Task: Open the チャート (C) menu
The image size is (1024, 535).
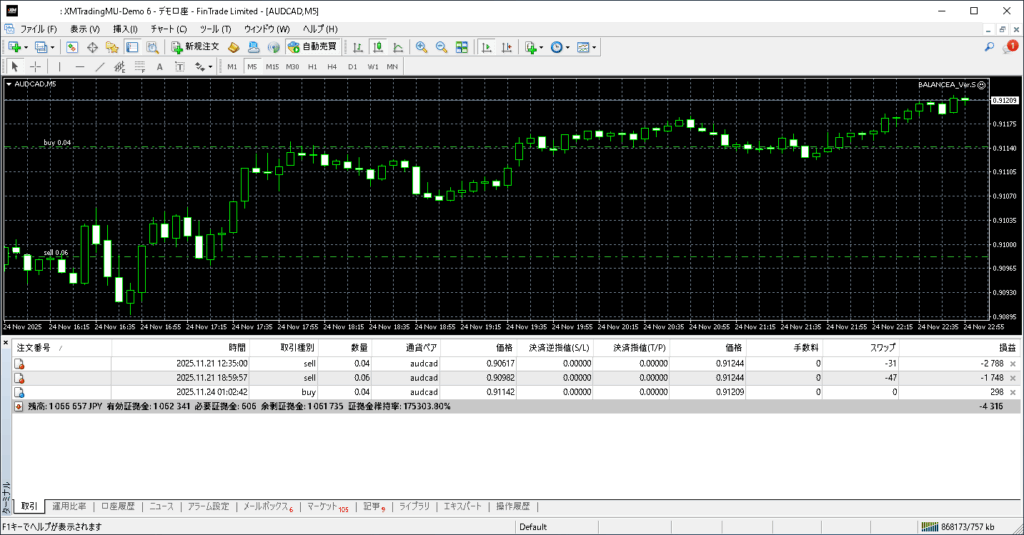Action: 168,29
